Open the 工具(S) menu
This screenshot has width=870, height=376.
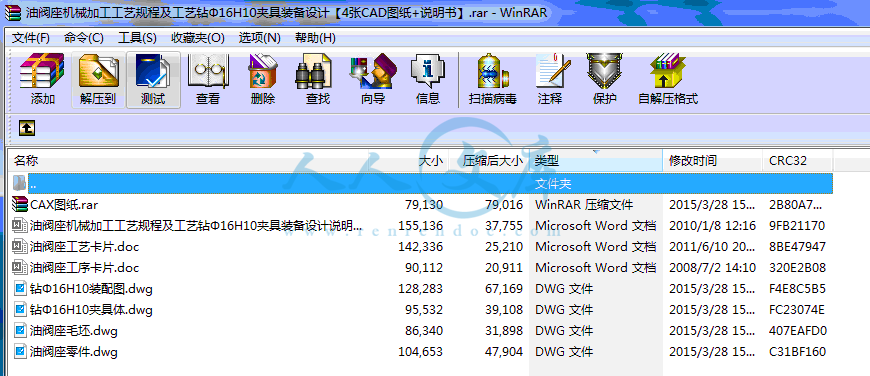[137, 38]
